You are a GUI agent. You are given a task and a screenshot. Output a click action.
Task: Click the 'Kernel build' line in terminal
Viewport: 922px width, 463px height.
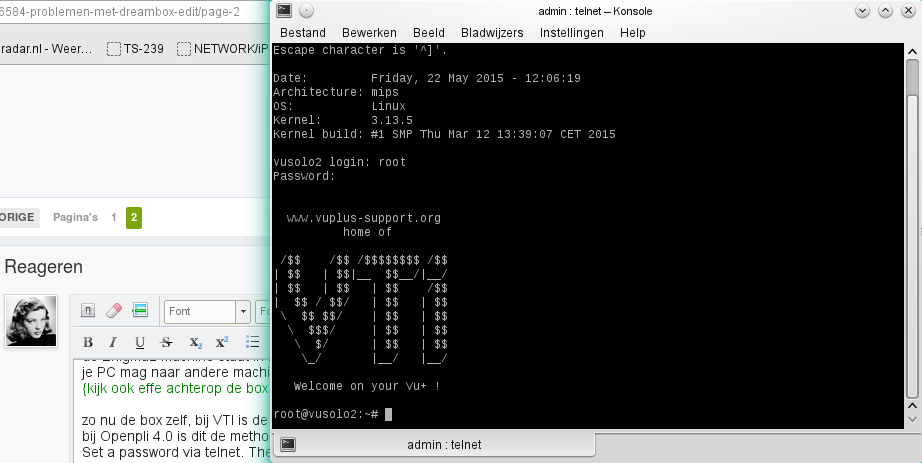coord(445,134)
